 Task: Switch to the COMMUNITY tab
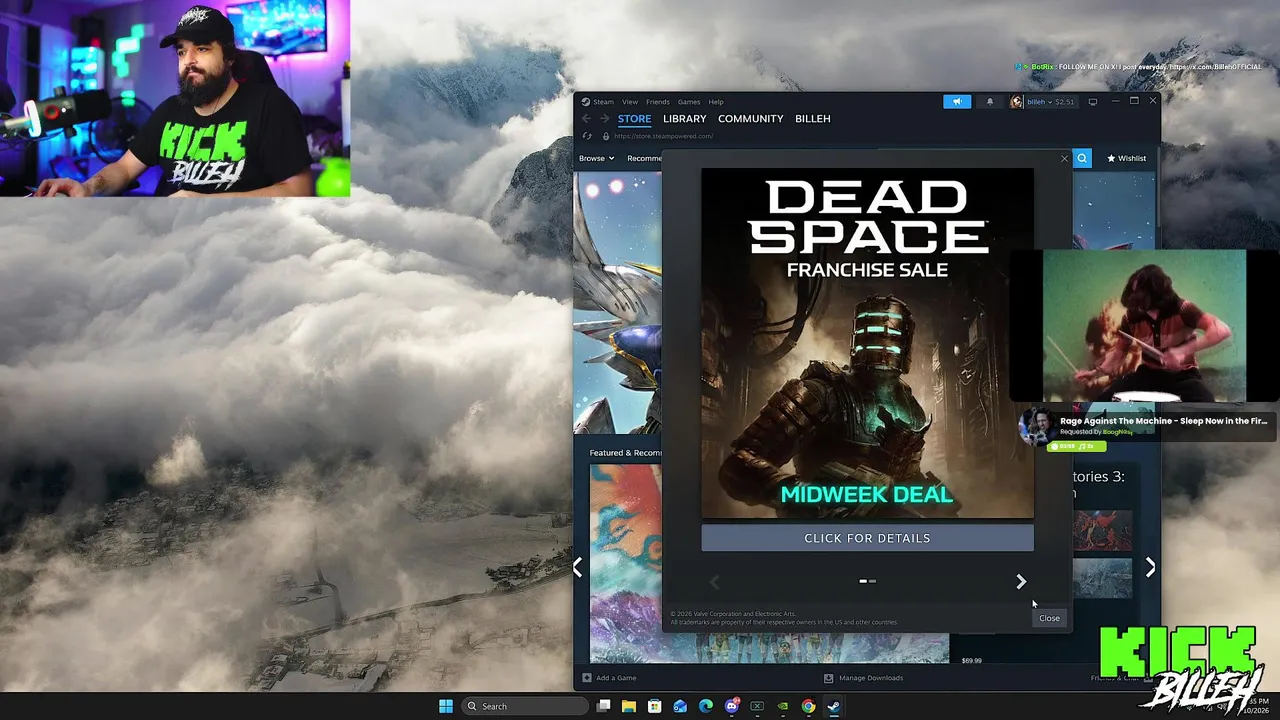click(x=751, y=119)
